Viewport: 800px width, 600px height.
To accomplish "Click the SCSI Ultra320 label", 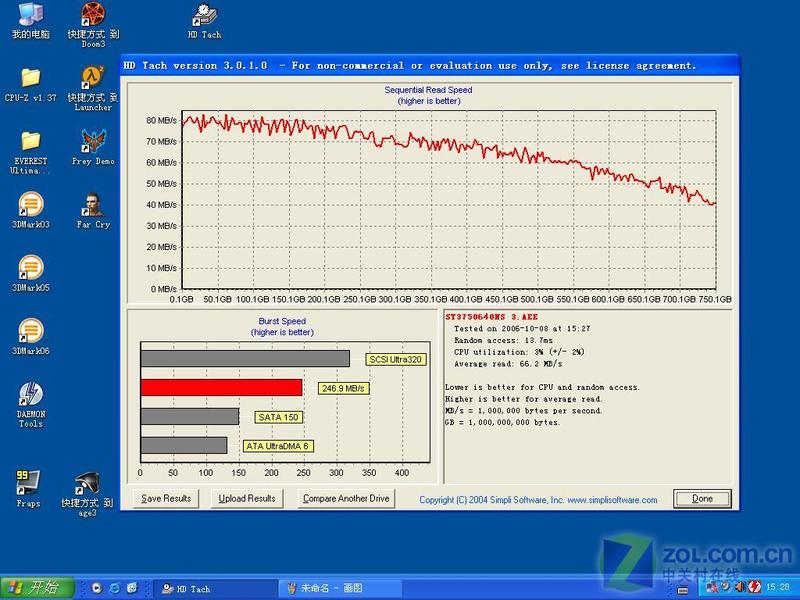I will (x=395, y=359).
